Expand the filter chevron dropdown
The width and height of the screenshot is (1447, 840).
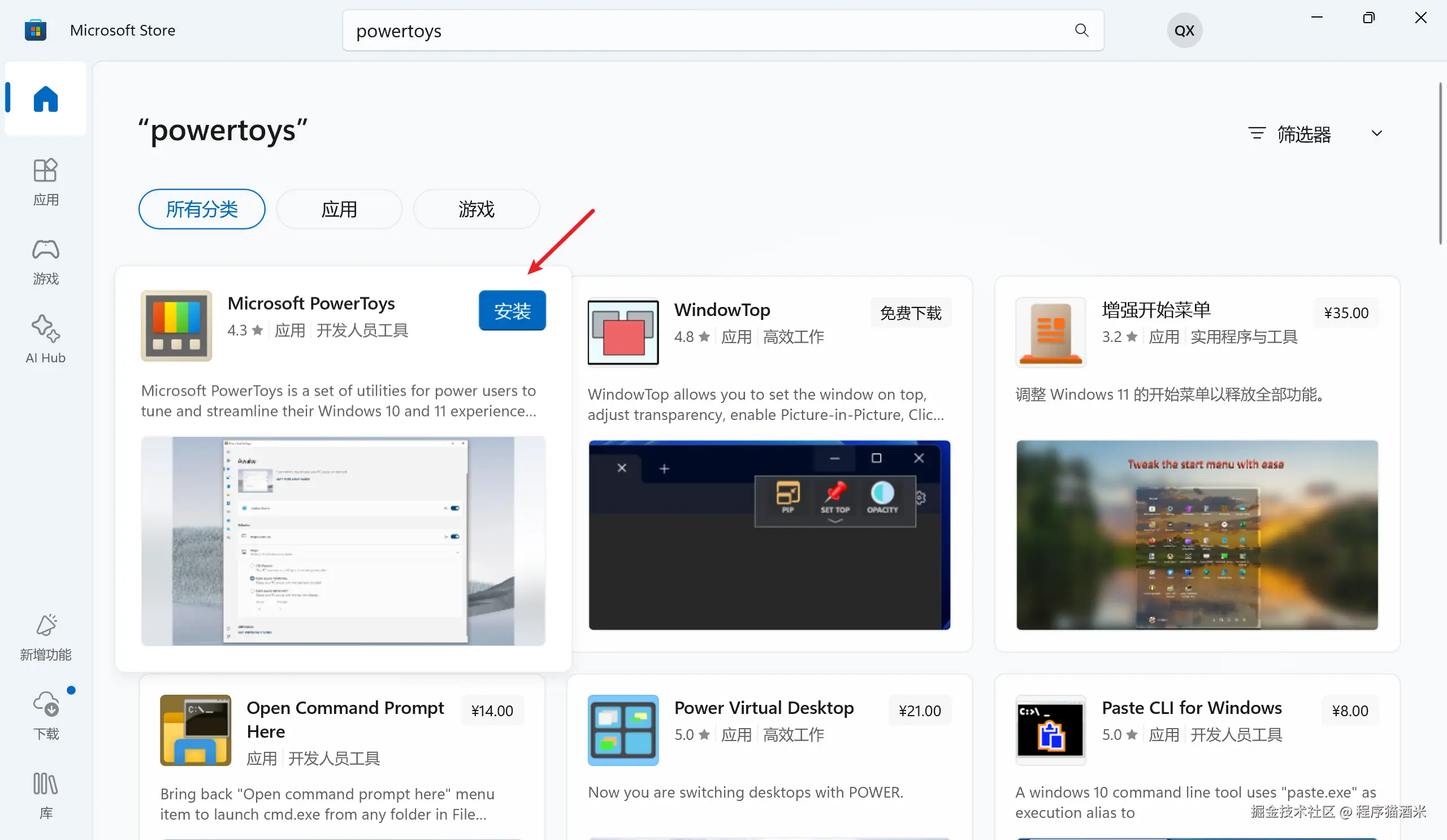(1376, 134)
